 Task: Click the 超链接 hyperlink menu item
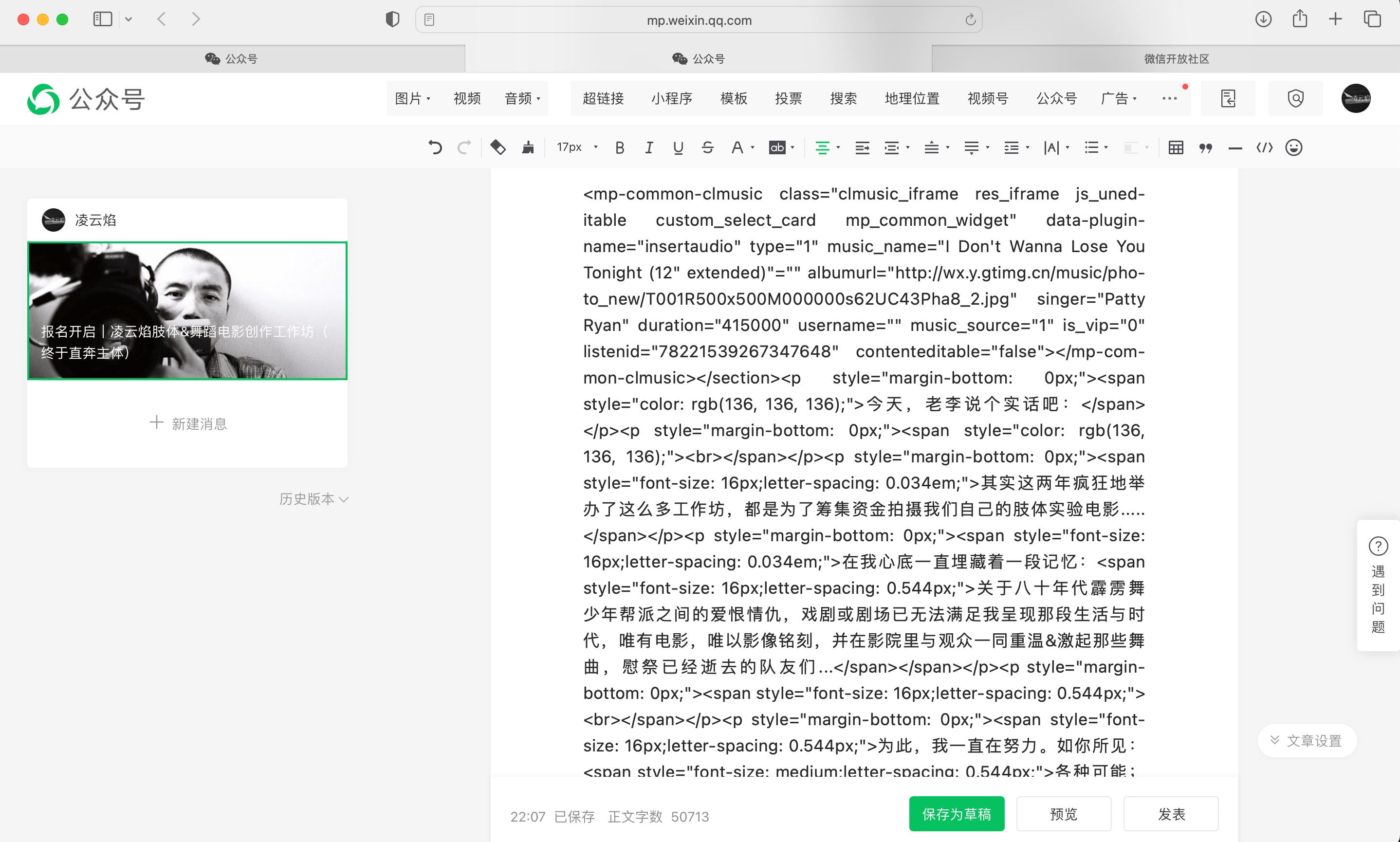603,99
